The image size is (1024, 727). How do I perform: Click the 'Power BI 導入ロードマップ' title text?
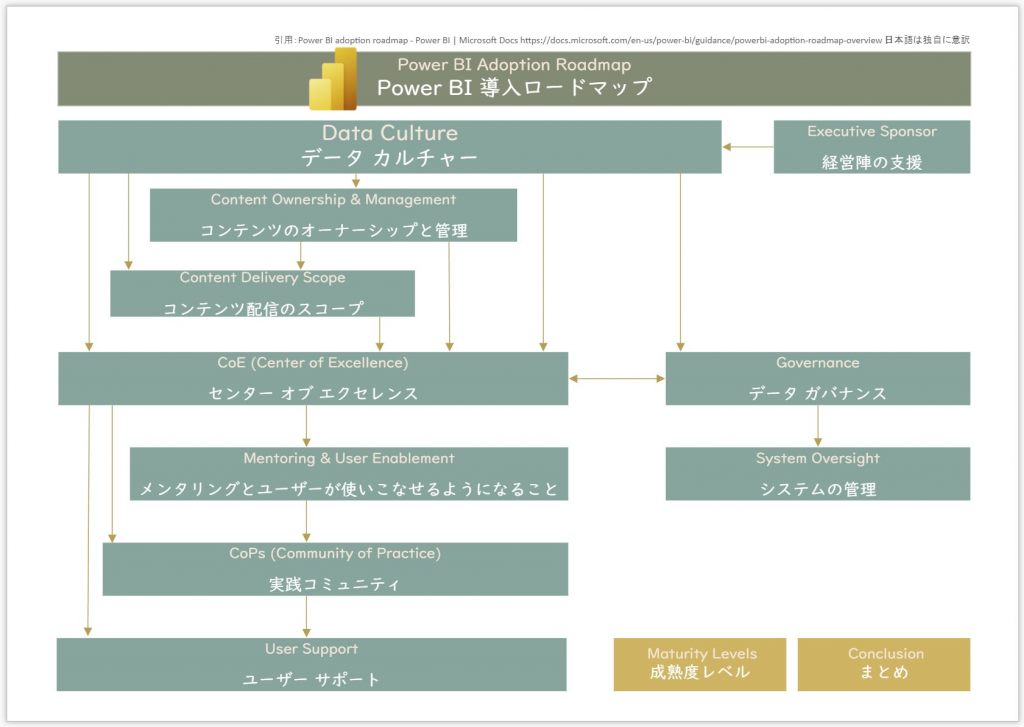[x=514, y=88]
